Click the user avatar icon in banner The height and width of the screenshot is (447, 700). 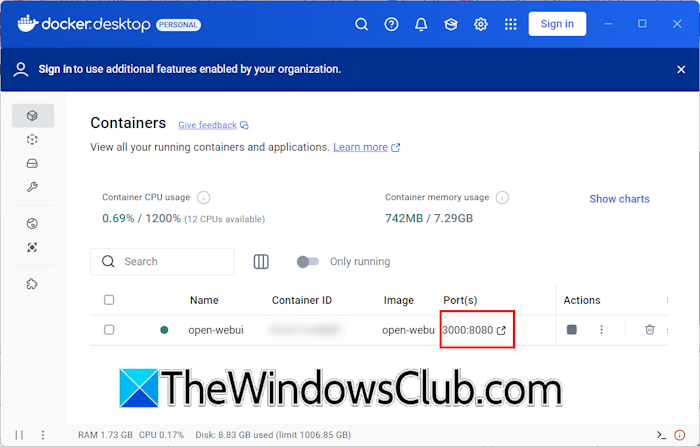(21, 70)
